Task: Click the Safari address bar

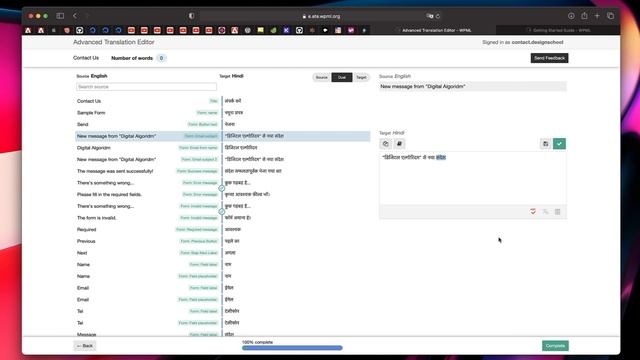Action: [321, 16]
